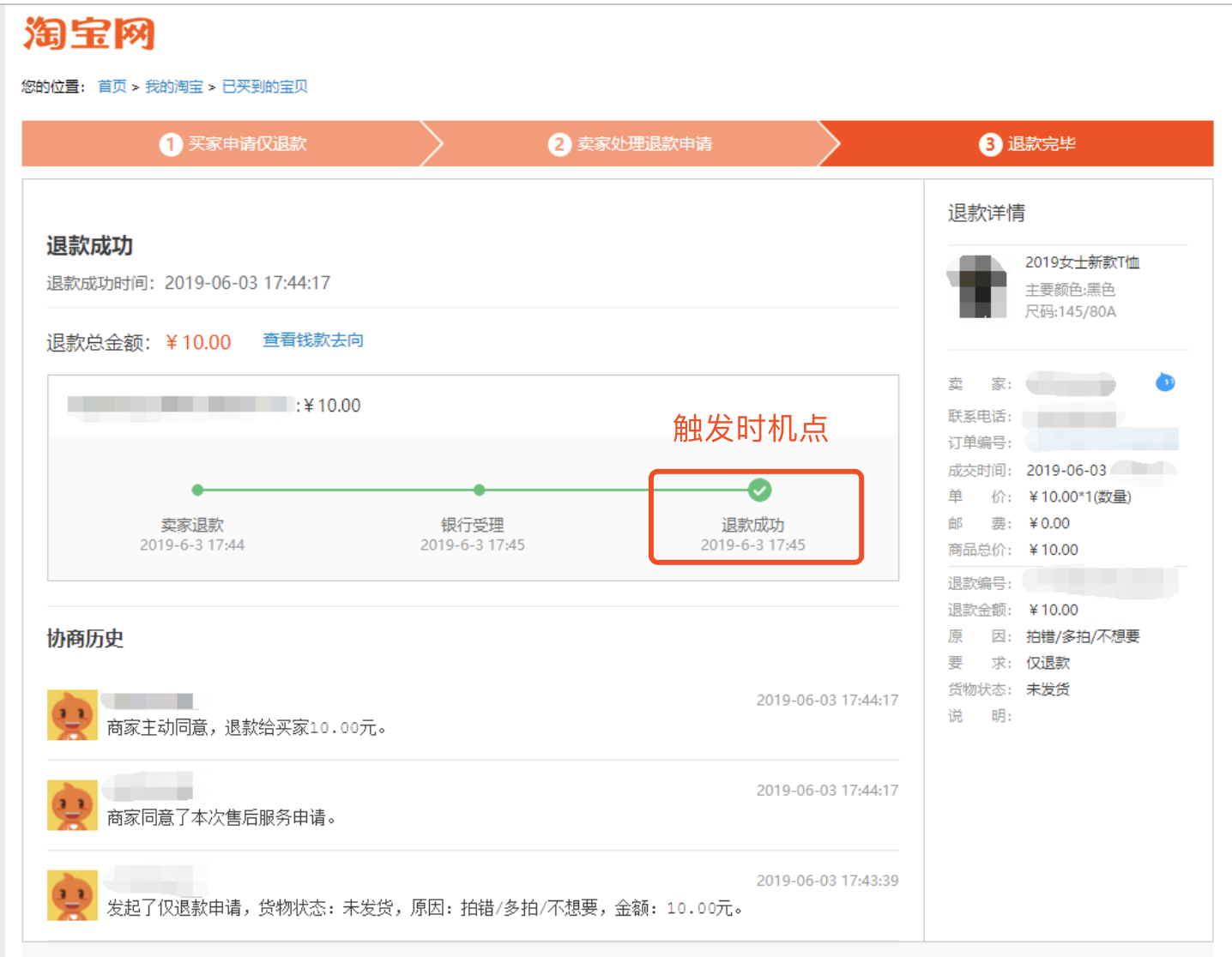Select step 3 退款完毕

coord(1027,143)
